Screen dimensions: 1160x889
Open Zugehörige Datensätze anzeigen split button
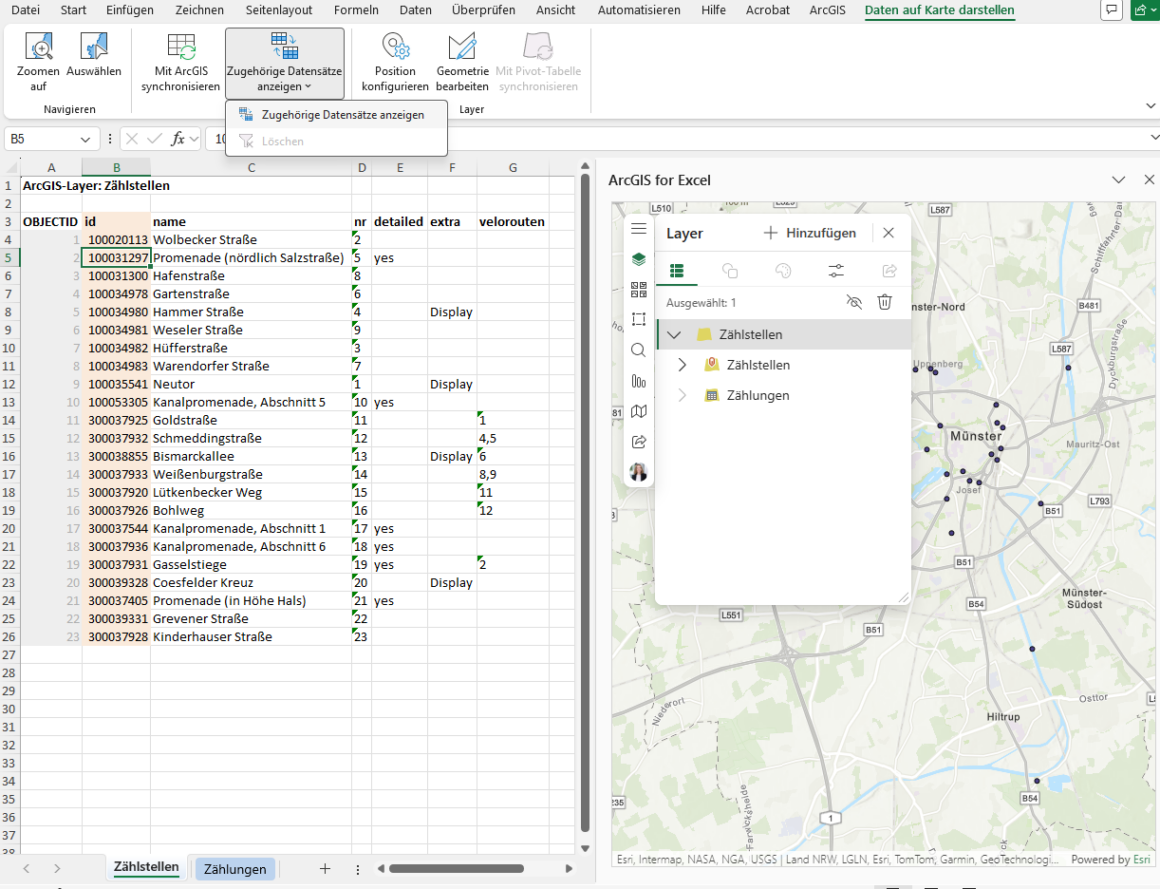pyautogui.click(x=284, y=63)
